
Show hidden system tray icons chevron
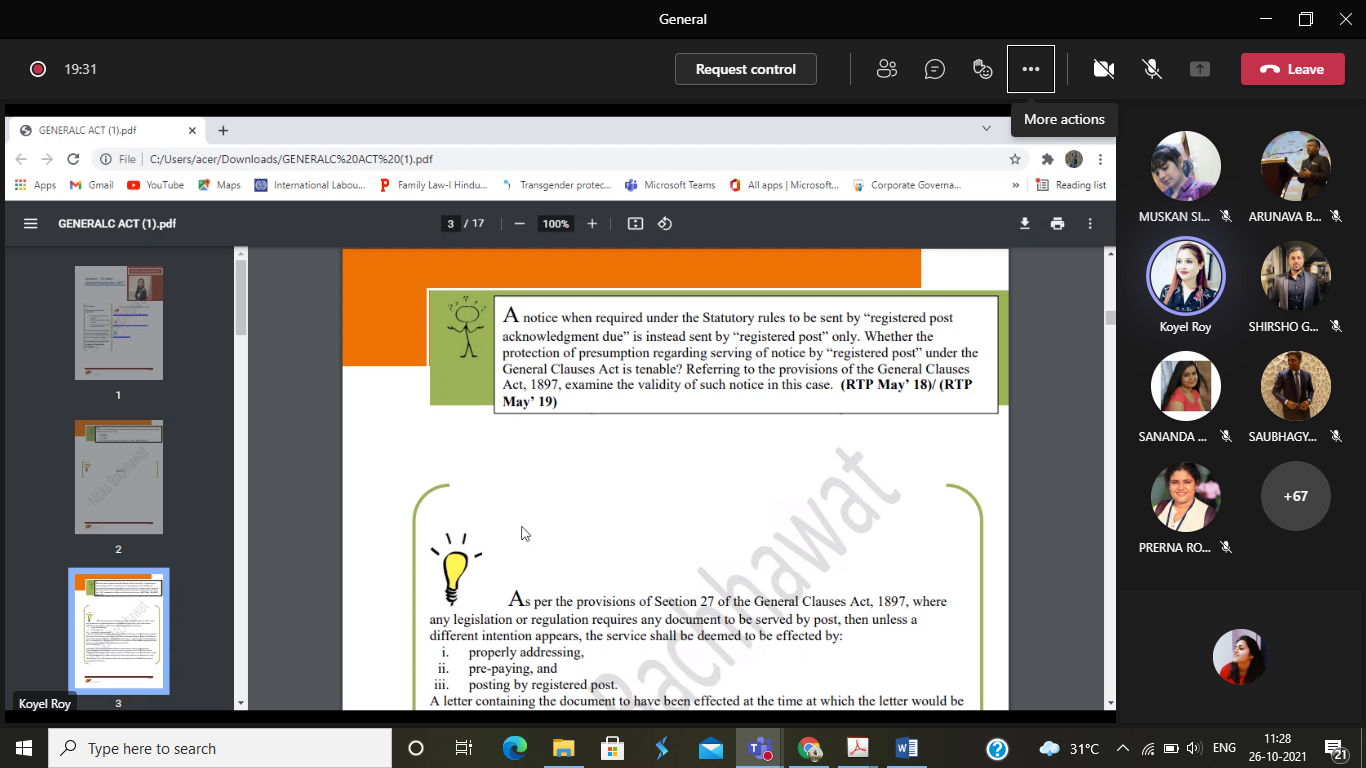tap(1122, 748)
